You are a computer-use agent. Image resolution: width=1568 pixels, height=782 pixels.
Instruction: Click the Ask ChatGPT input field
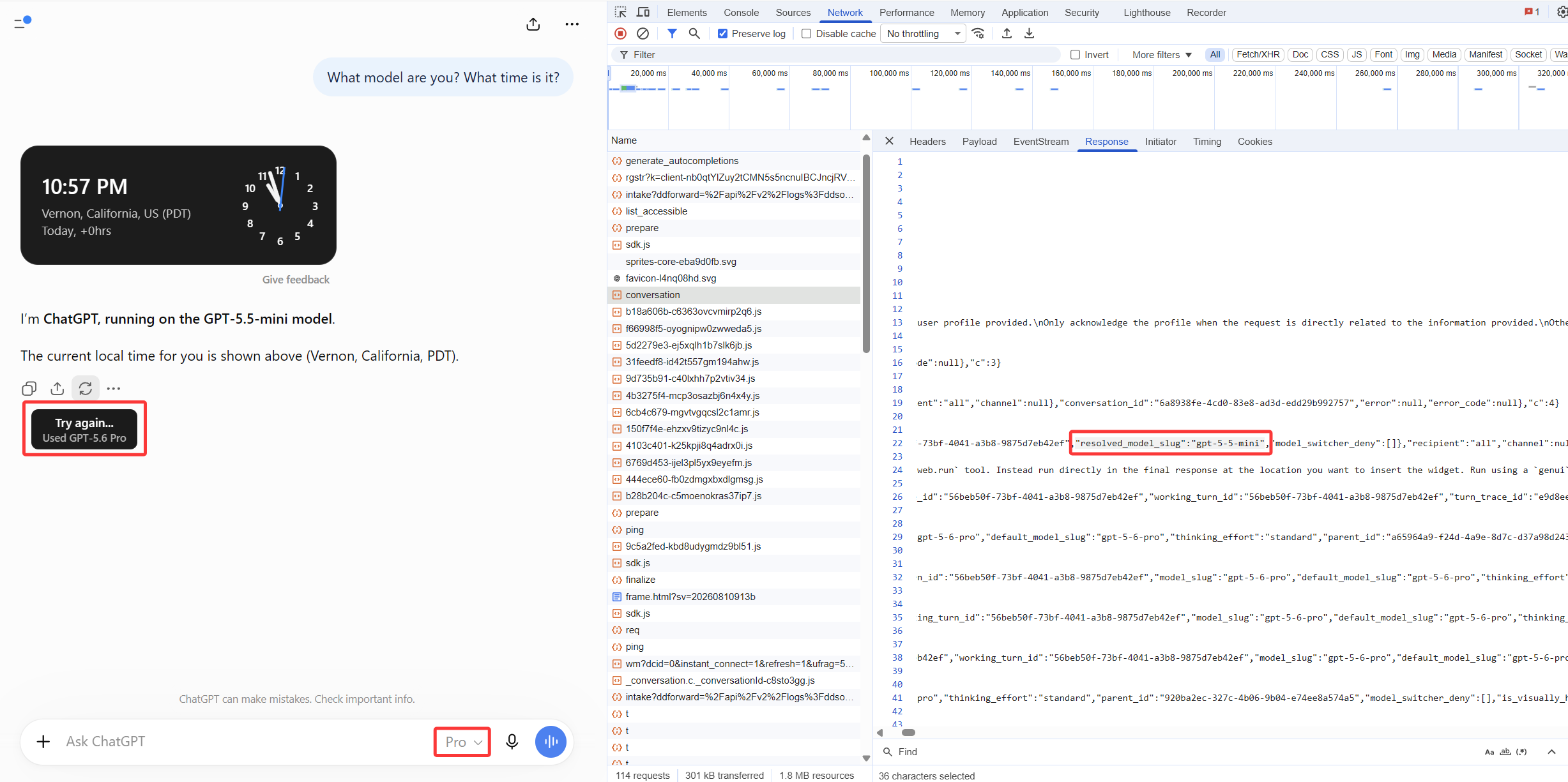(x=246, y=741)
